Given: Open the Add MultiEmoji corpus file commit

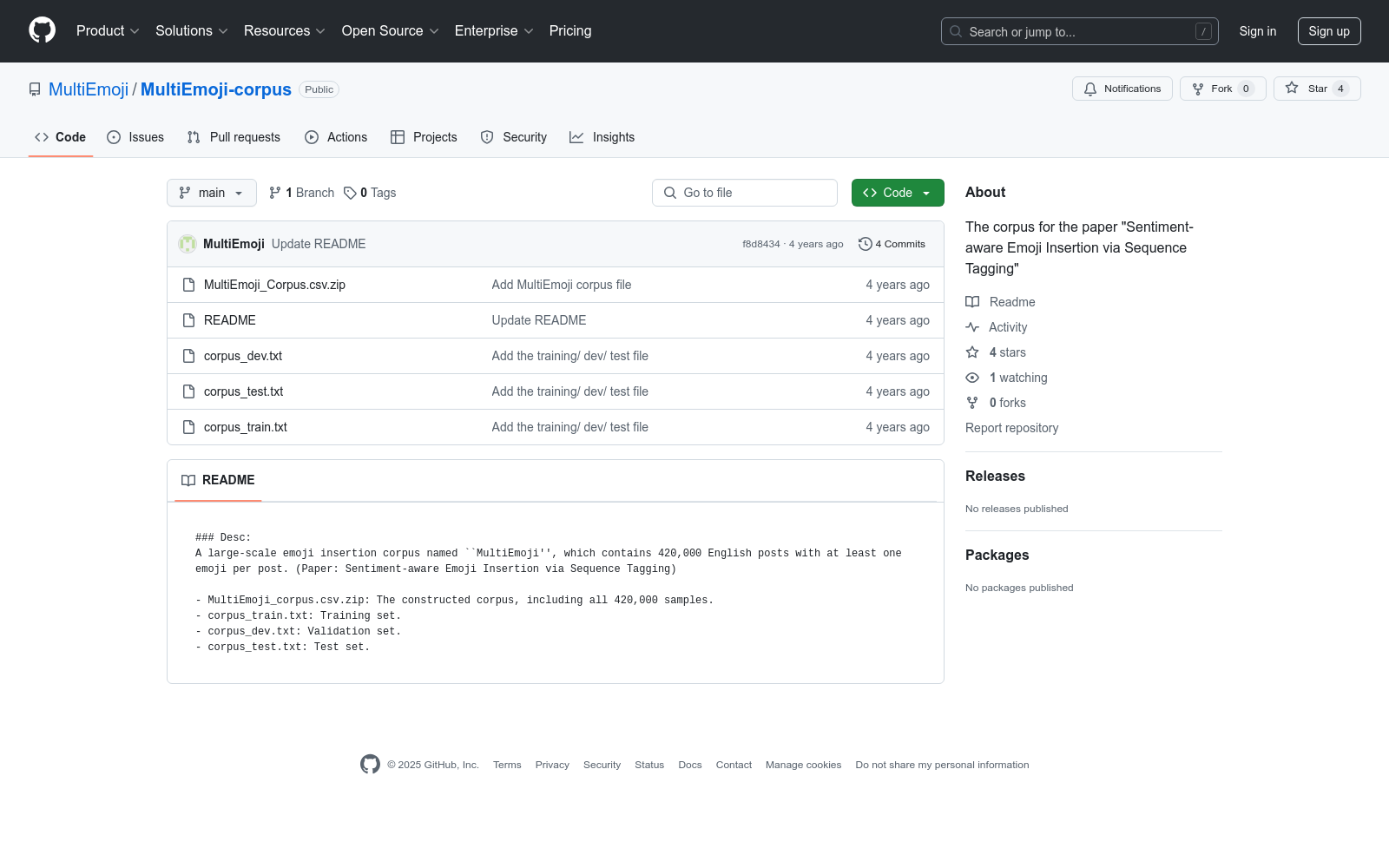Looking at the screenshot, I should coord(562,285).
